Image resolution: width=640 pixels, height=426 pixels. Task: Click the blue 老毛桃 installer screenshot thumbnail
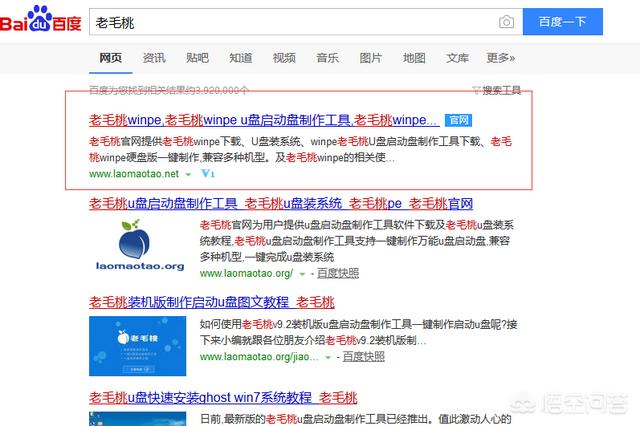pyautogui.click(x=138, y=346)
